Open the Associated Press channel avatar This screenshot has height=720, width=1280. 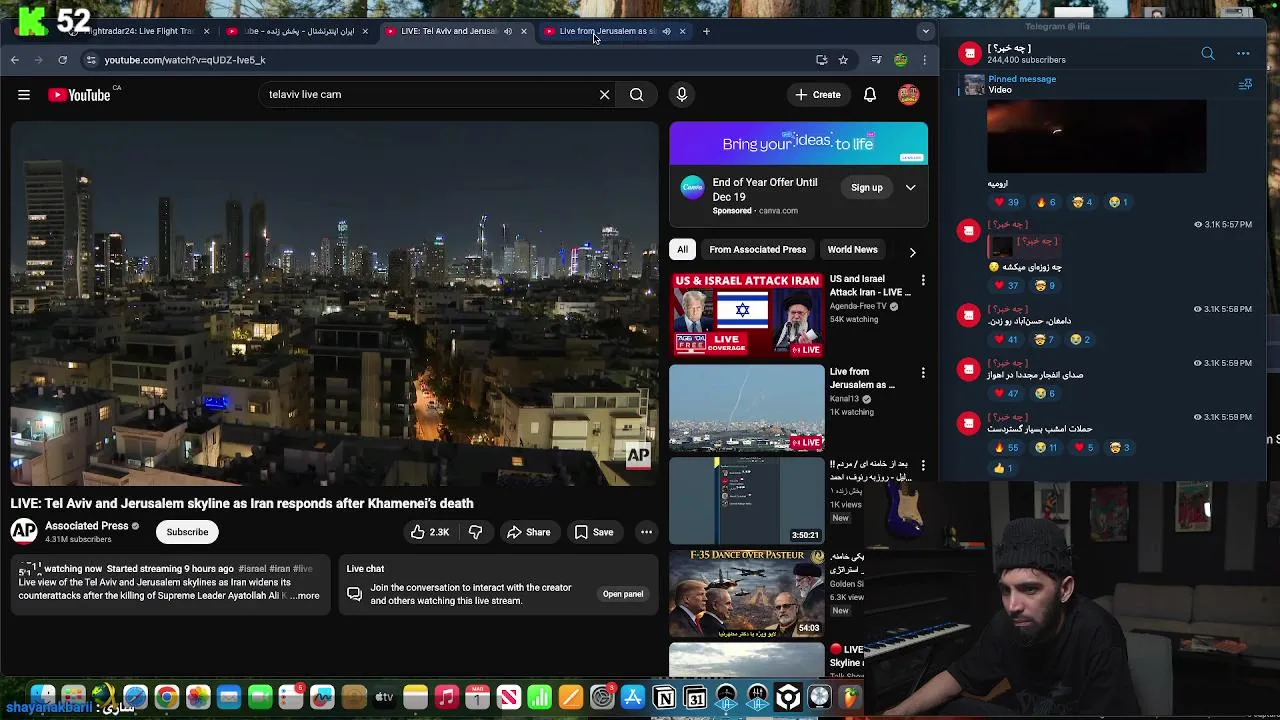(x=24, y=532)
